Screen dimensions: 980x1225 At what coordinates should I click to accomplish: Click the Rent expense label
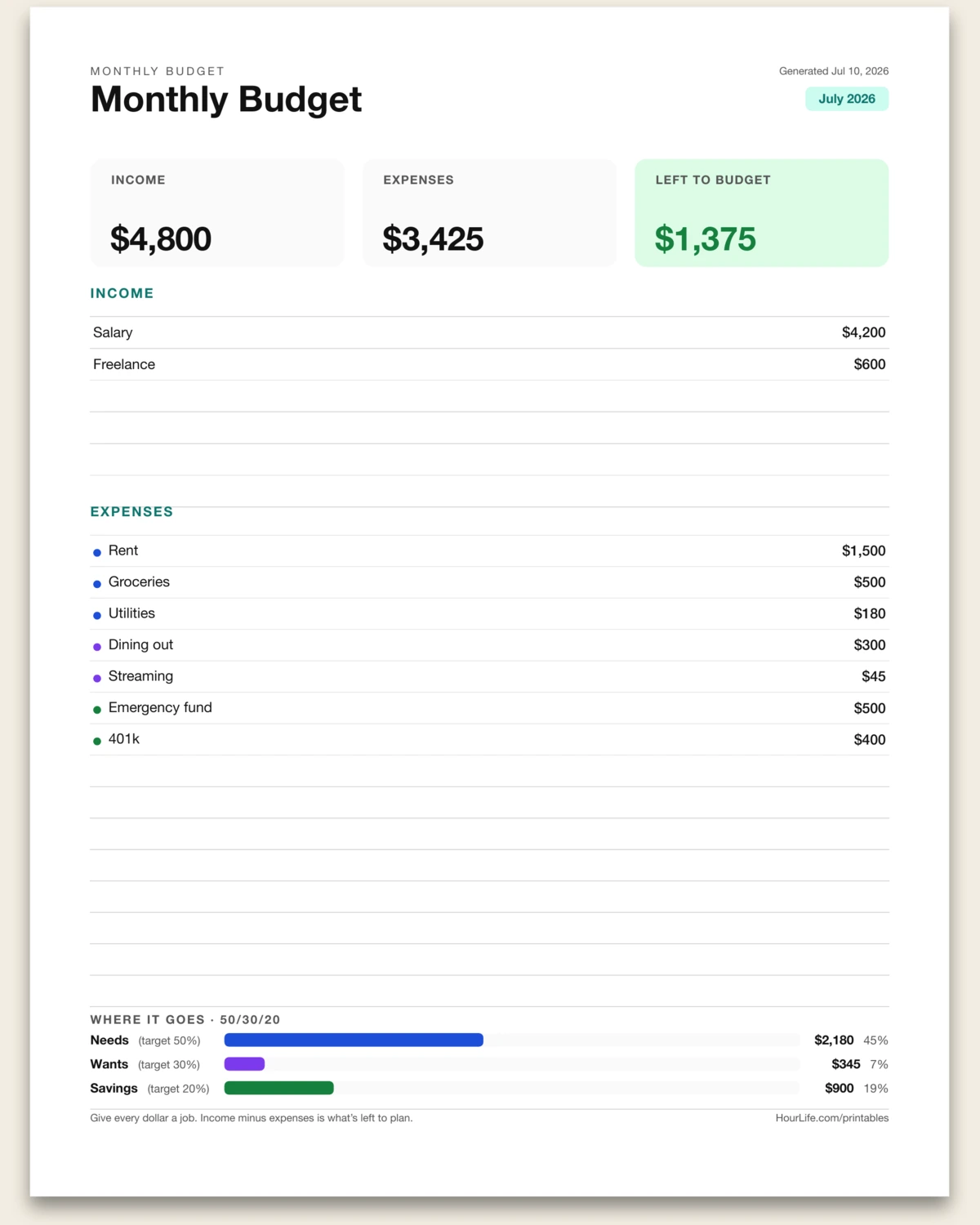pos(123,550)
